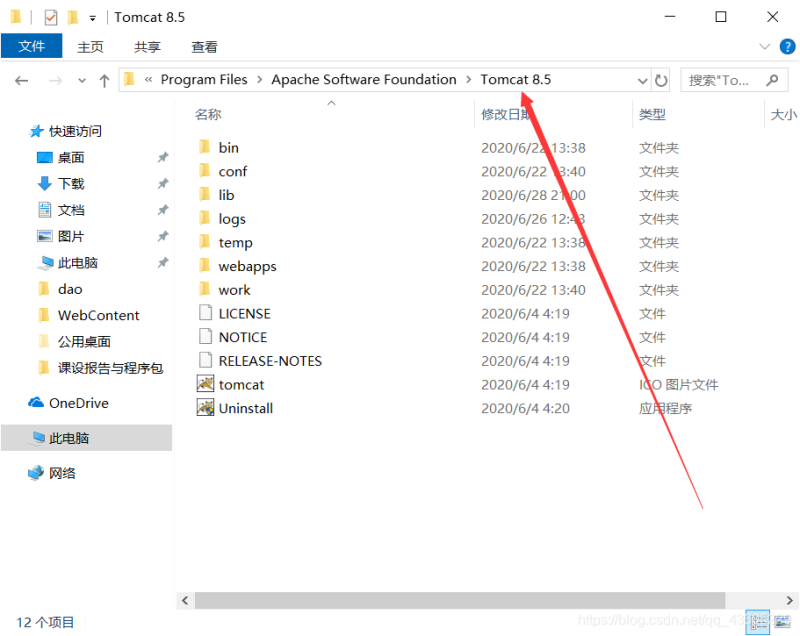
Task: Click Program Files in the address bar
Action: tap(204, 80)
